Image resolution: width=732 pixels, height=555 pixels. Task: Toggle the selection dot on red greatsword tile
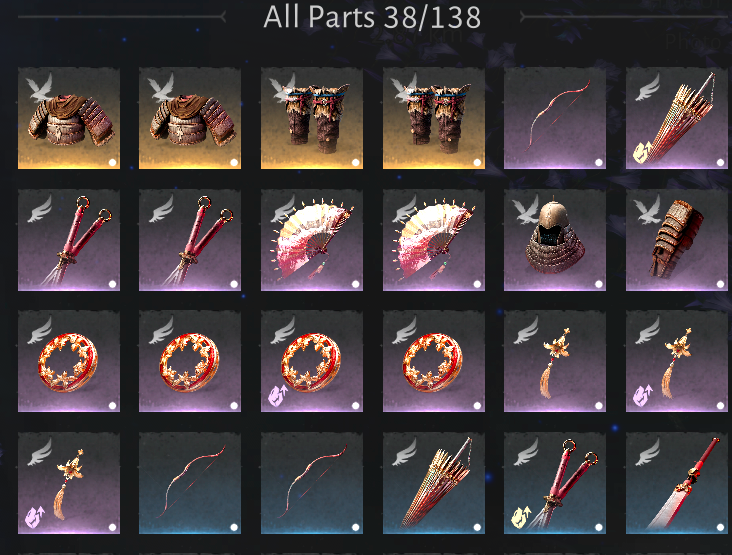pos(720,527)
